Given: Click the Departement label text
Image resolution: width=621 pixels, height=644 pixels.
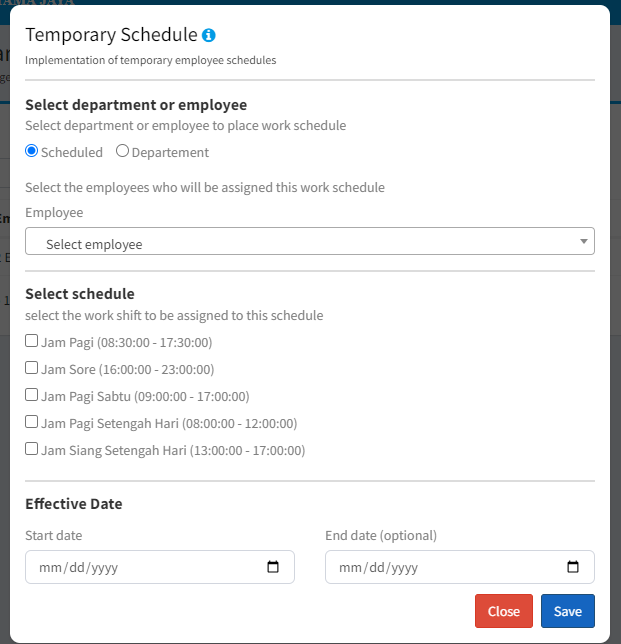Looking at the screenshot, I should [170, 153].
